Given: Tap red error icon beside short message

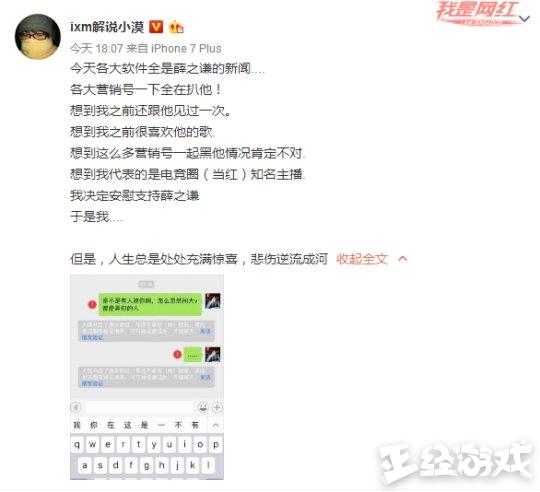Looking at the screenshot, I should point(177,354).
